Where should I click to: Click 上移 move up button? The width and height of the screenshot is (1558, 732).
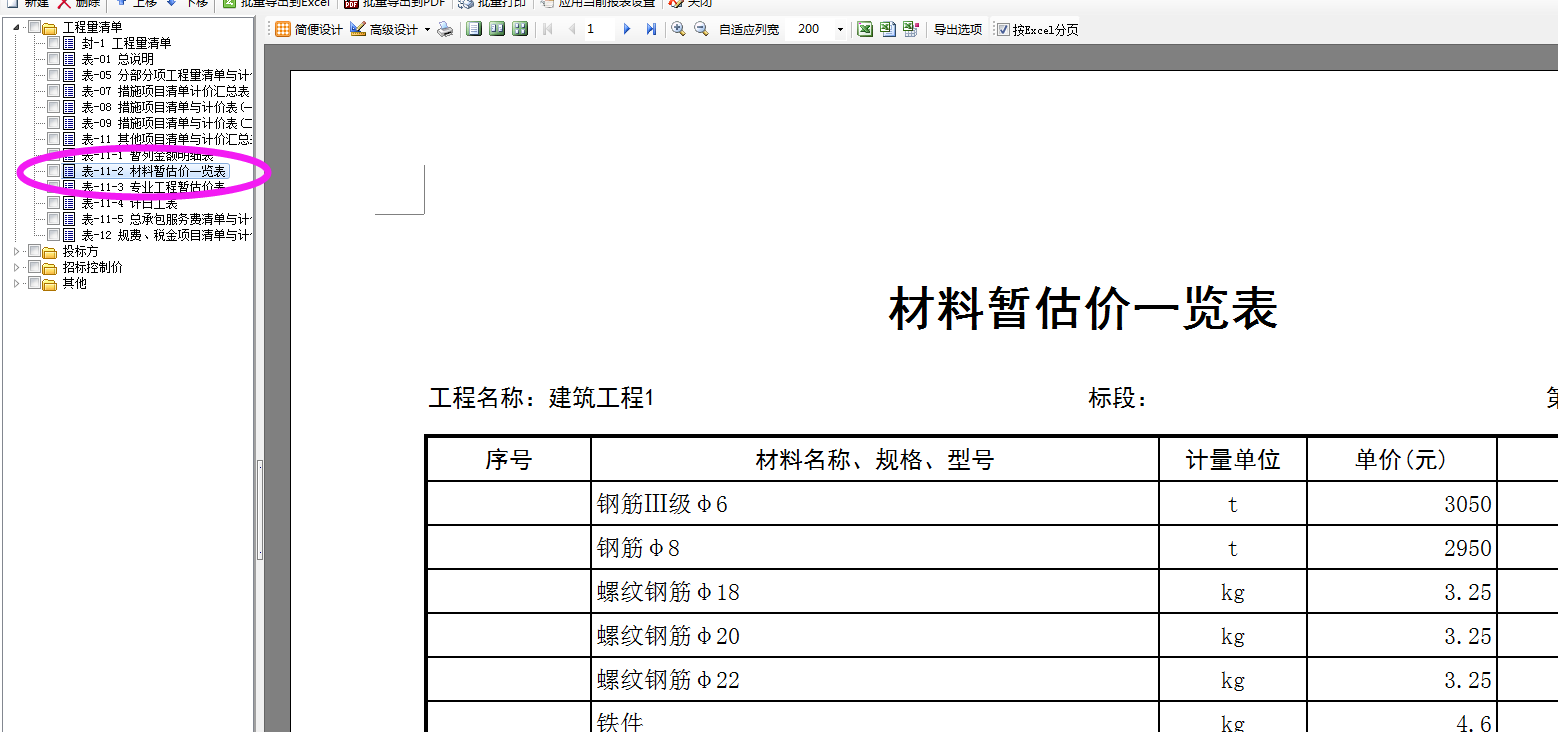pyautogui.click(x=137, y=4)
